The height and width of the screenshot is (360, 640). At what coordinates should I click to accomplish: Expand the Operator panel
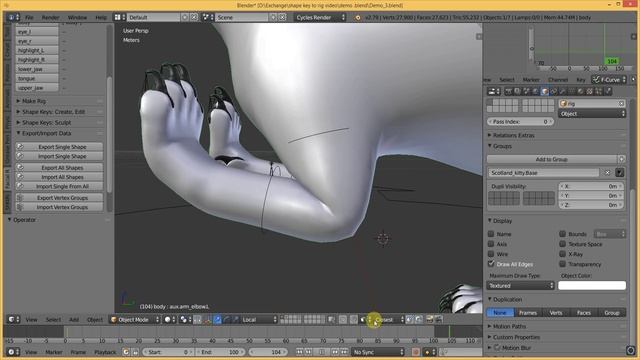pos(24,220)
